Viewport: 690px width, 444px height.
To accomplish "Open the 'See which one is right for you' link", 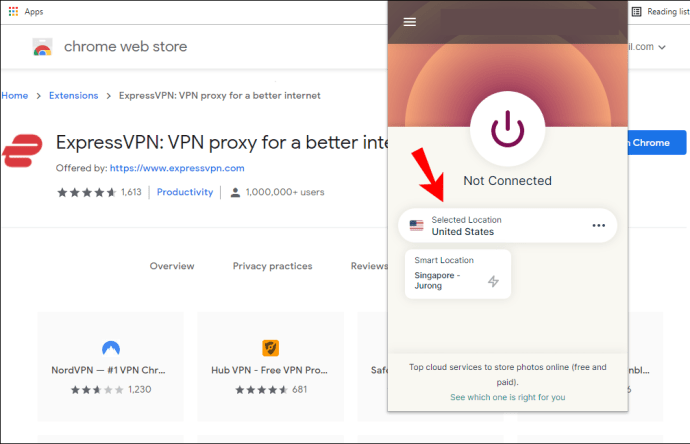I will point(507,397).
